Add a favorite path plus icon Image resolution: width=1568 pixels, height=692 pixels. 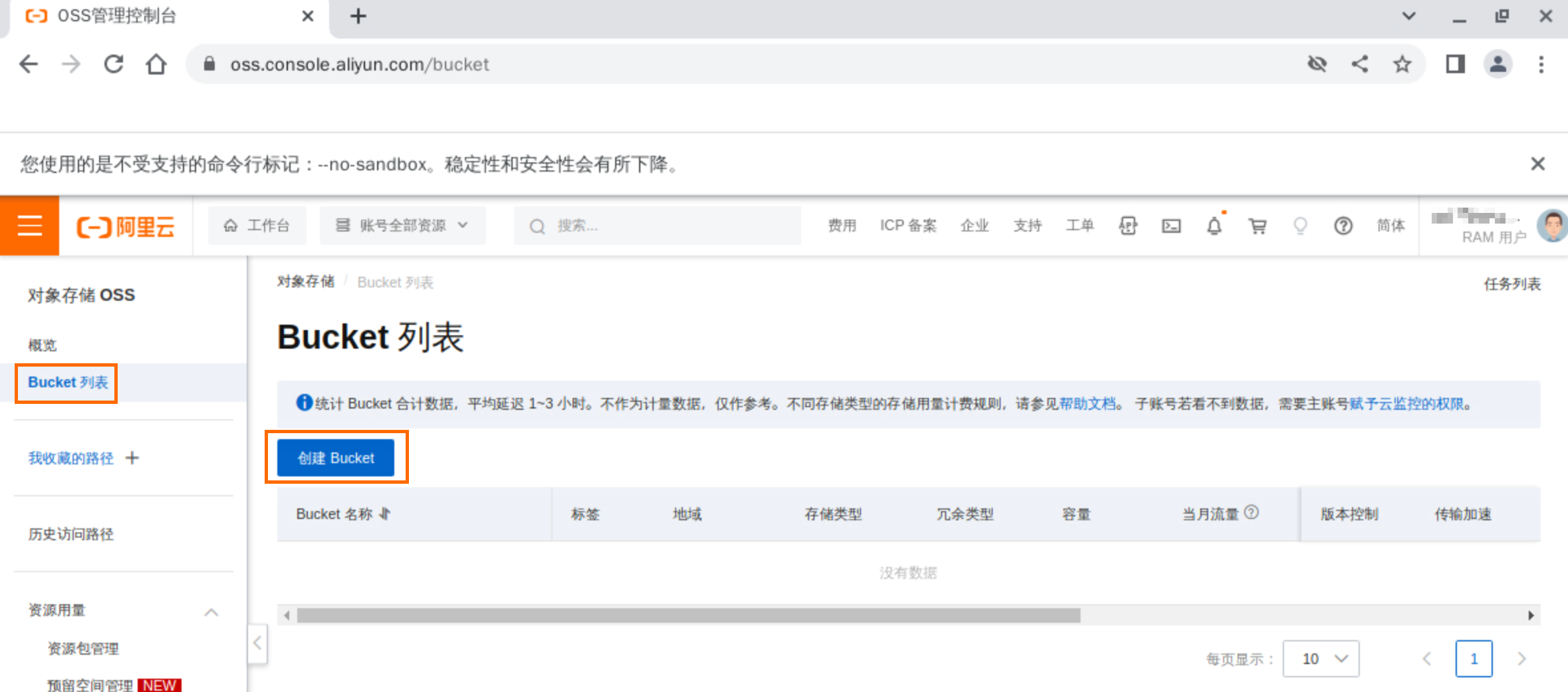tap(132, 458)
